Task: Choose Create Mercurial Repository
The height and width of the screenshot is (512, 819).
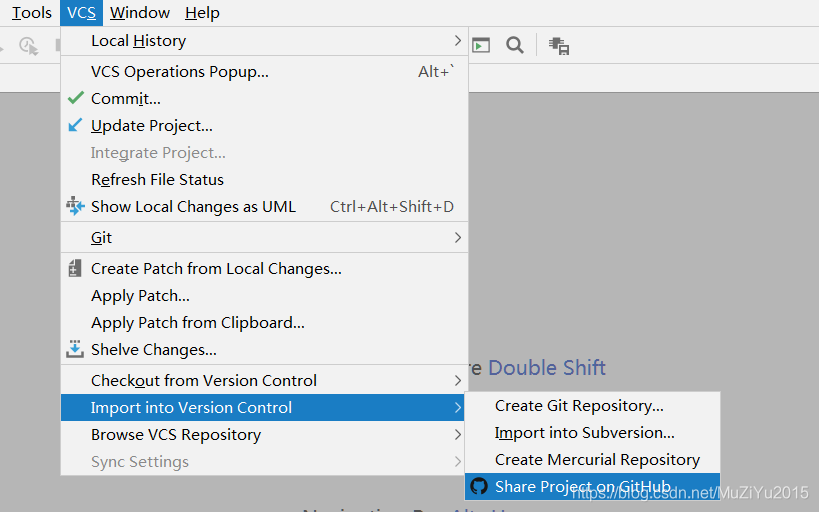Action: pos(592,460)
